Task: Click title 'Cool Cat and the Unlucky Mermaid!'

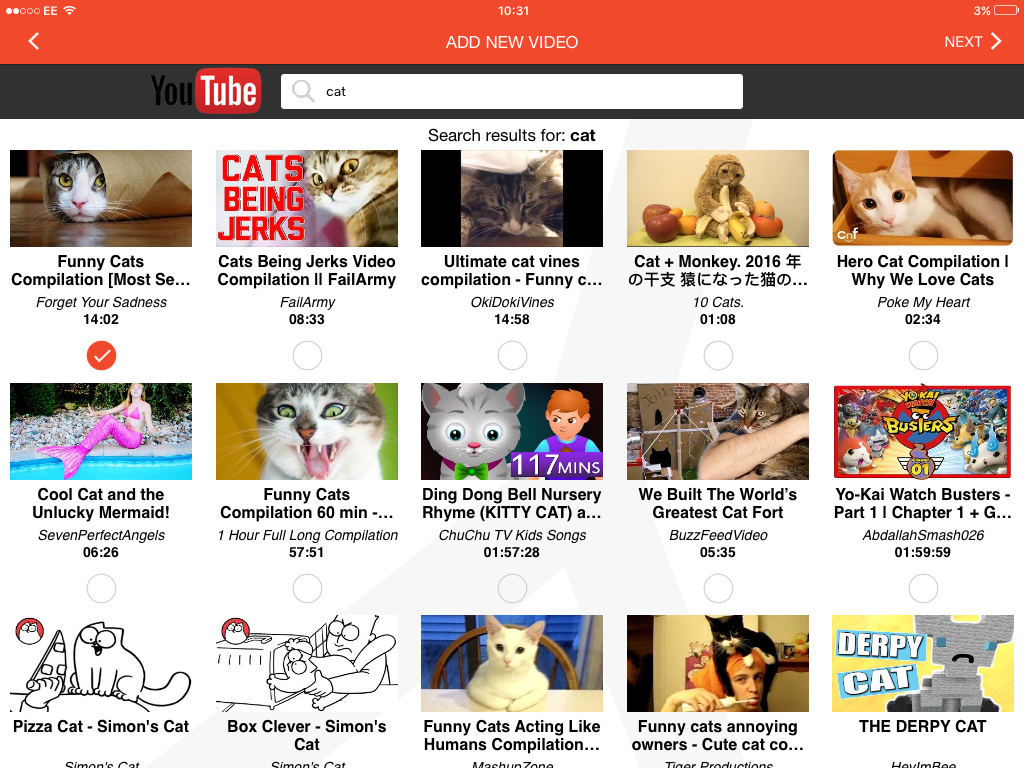Action: point(101,504)
